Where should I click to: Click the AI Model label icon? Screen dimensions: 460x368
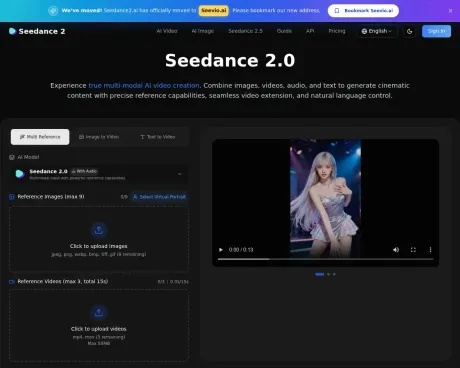coord(12,157)
